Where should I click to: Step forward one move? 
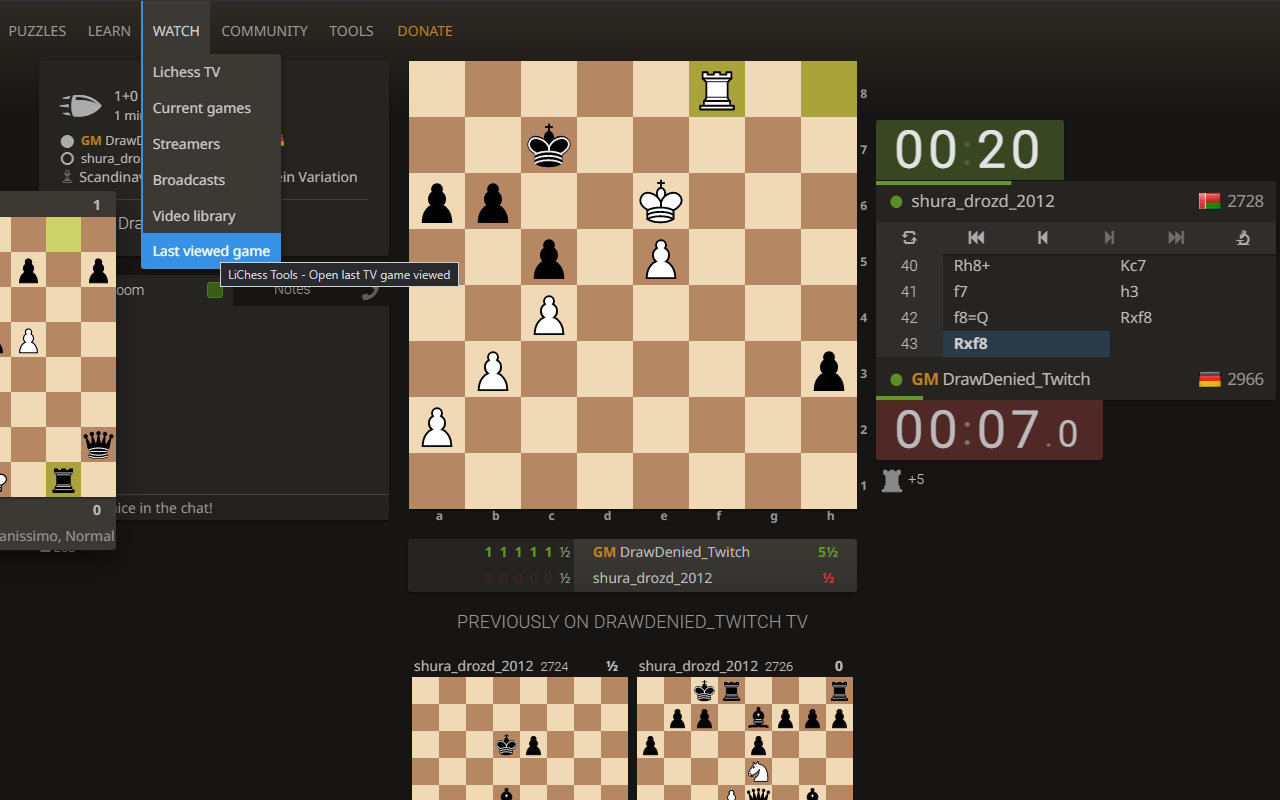click(x=1108, y=238)
